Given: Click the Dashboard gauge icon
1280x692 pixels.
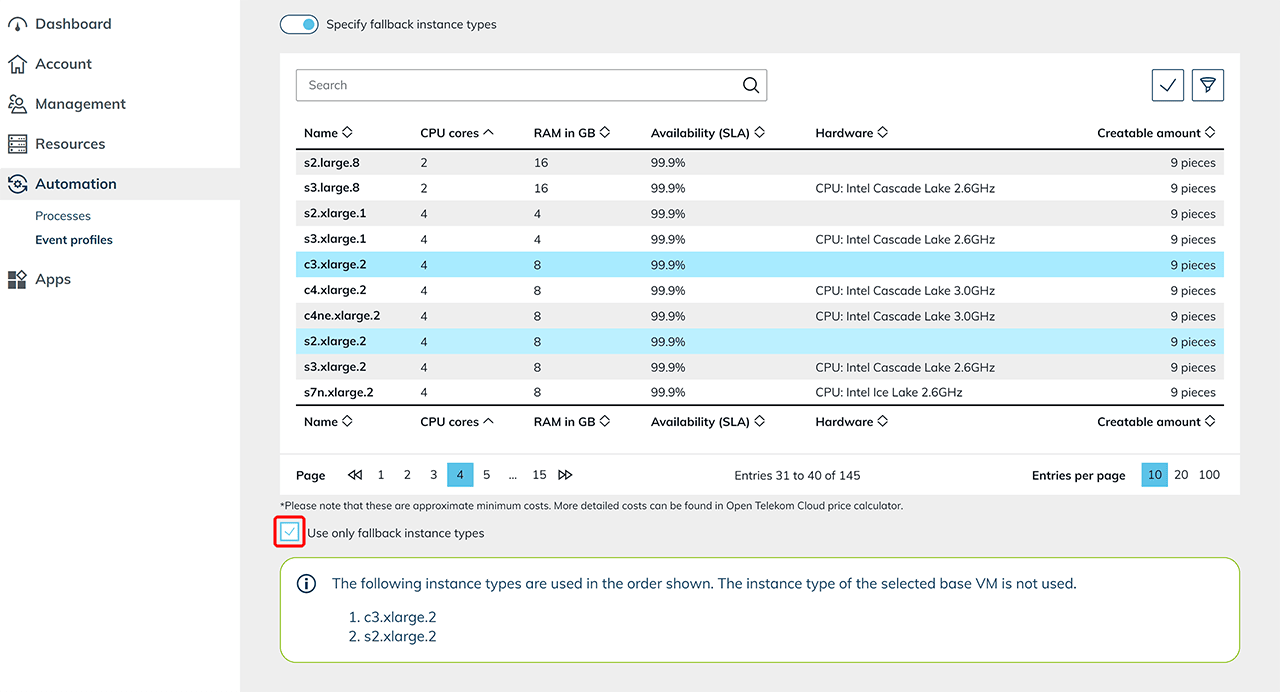Looking at the screenshot, I should [x=17, y=24].
